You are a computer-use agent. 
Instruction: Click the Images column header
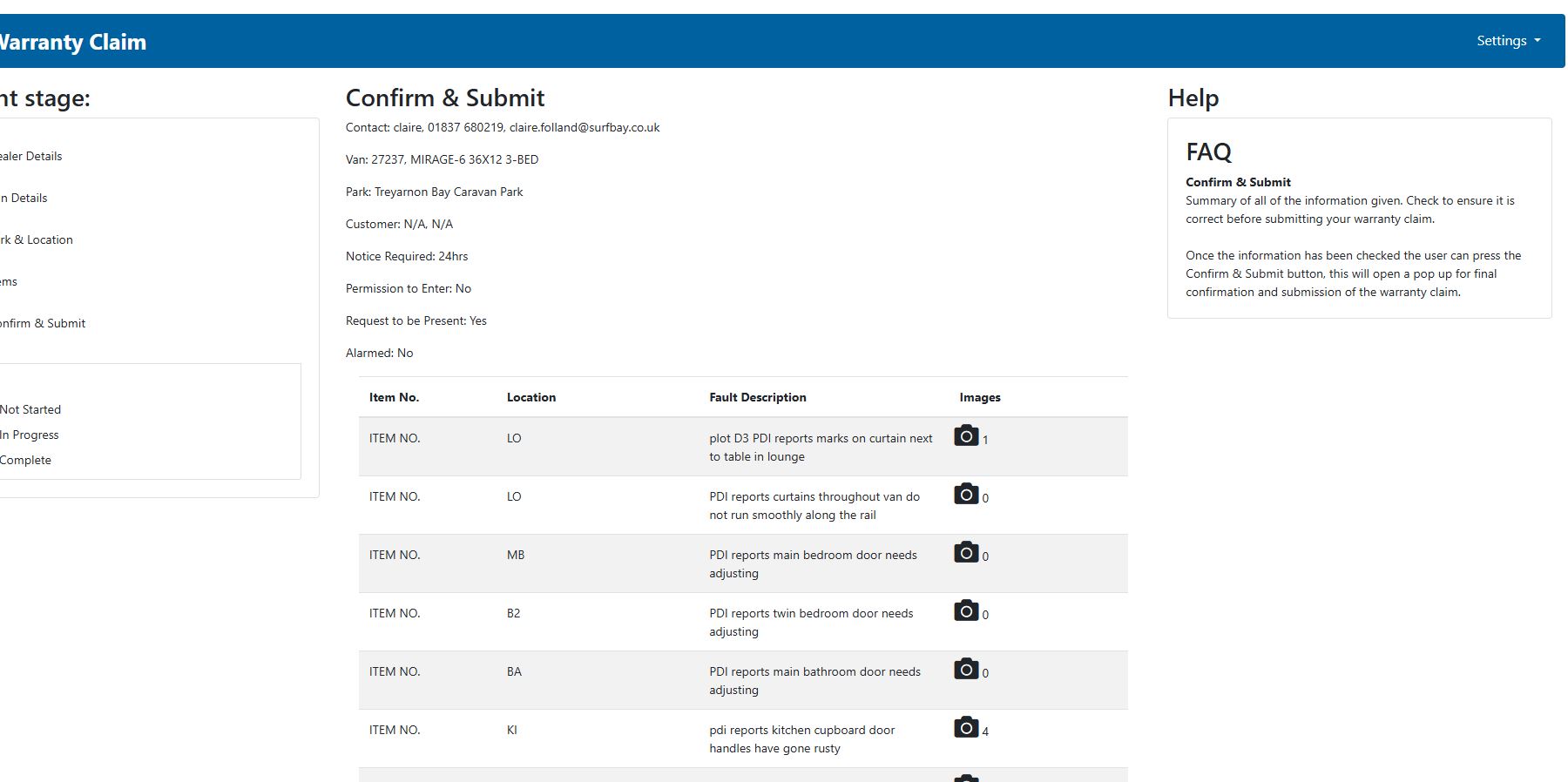[980, 398]
